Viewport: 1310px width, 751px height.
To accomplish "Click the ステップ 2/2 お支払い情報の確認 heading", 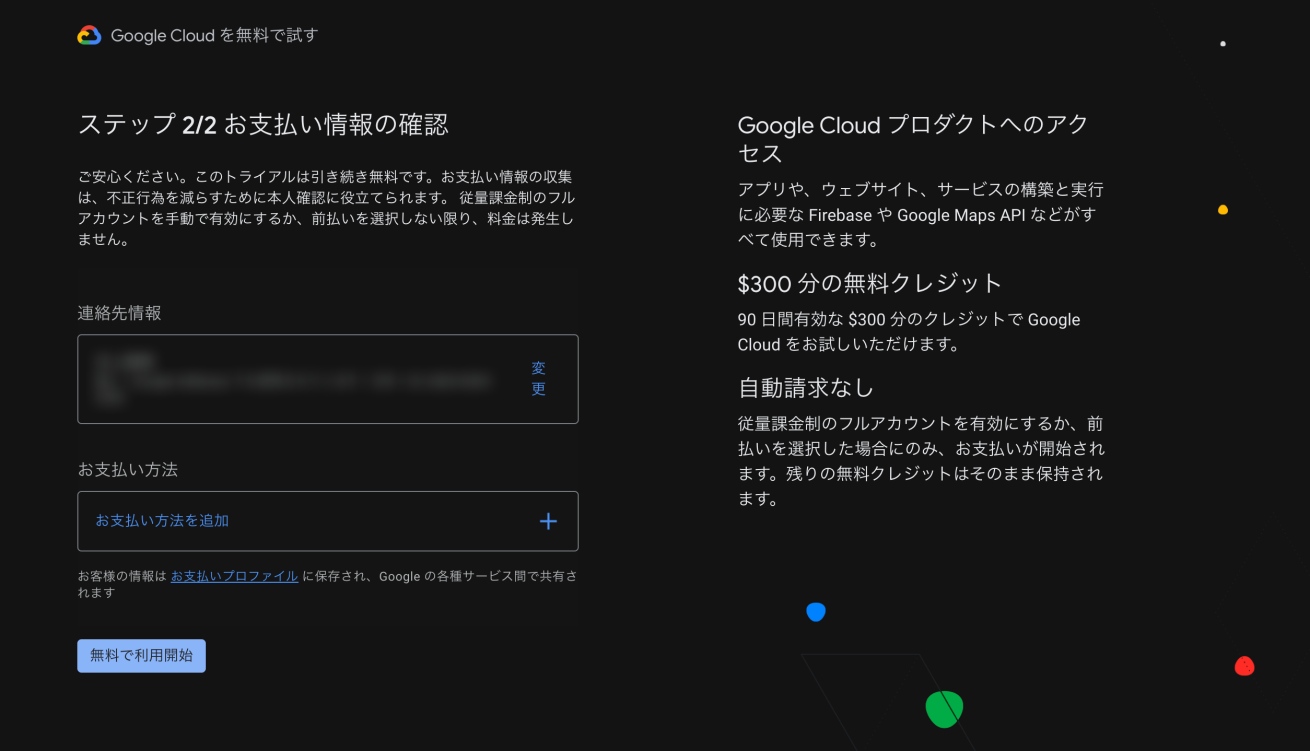I will point(263,125).
